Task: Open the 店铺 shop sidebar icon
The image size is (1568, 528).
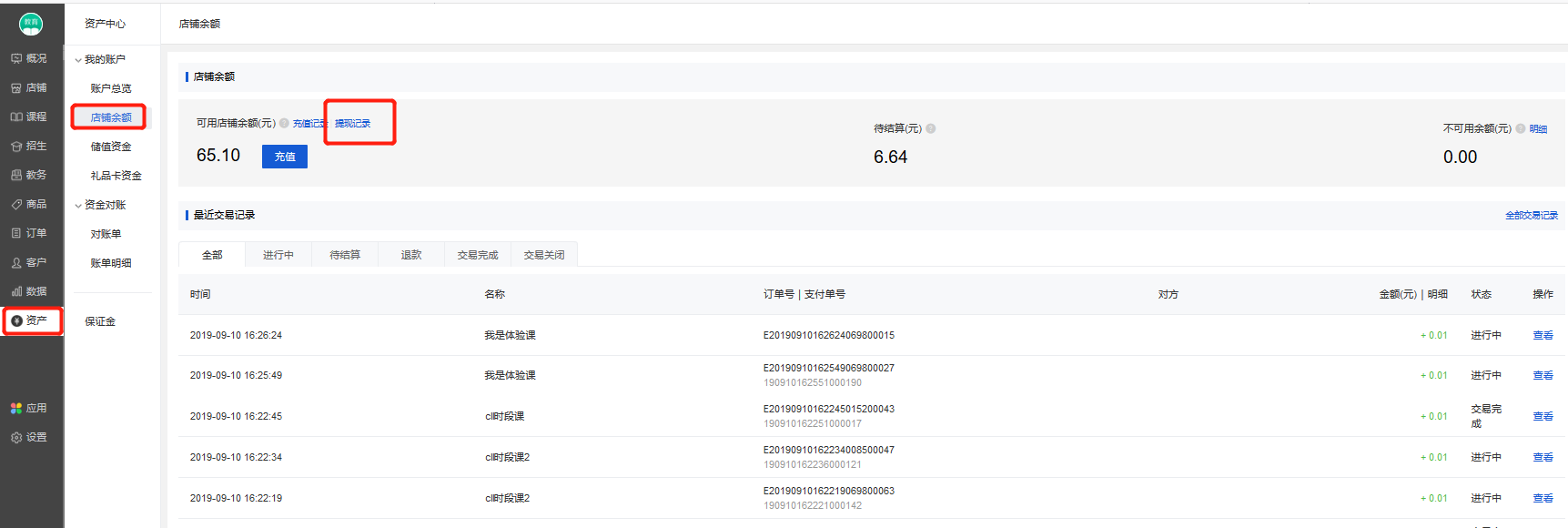Action: [16, 88]
